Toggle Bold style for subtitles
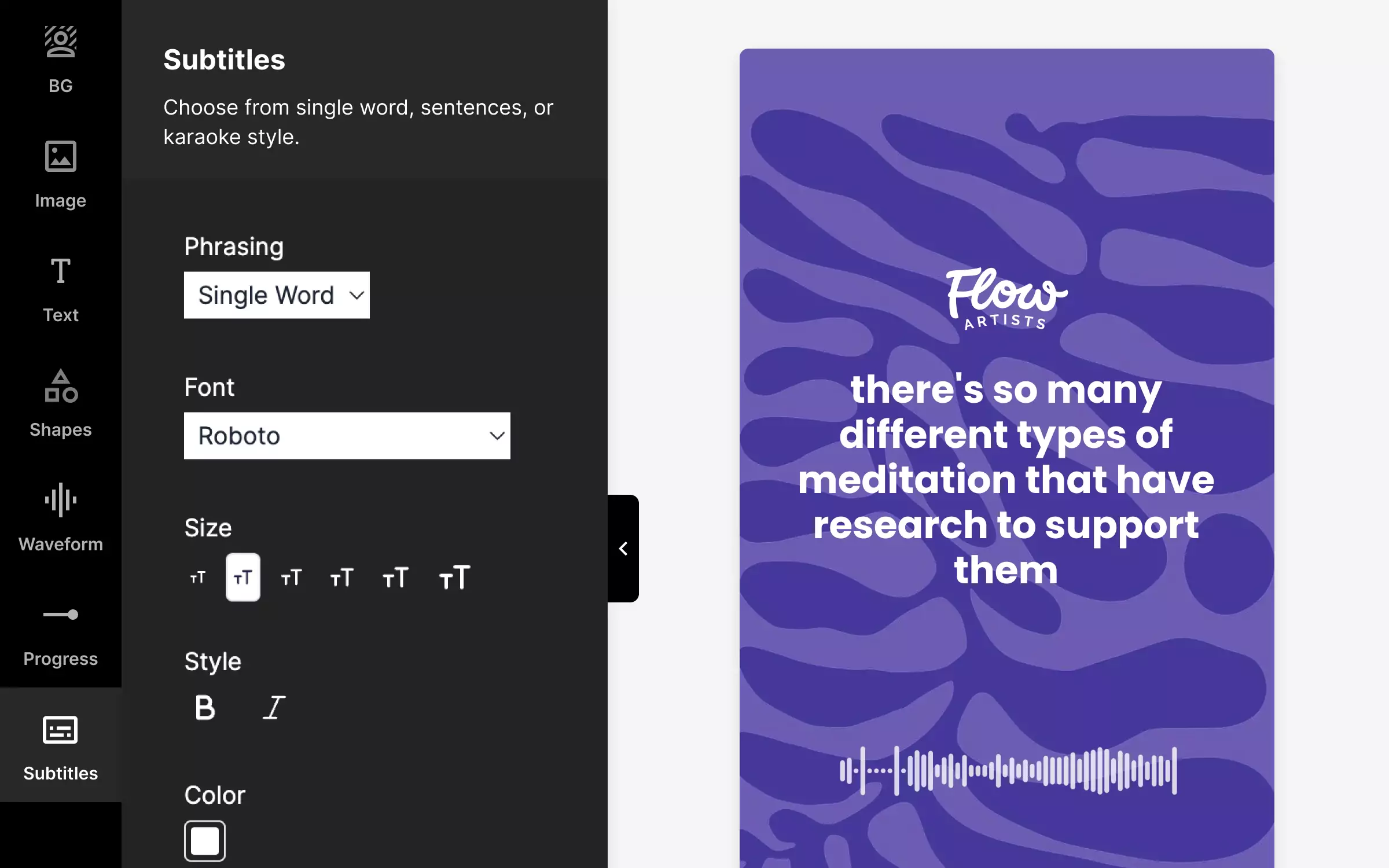 click(x=204, y=707)
